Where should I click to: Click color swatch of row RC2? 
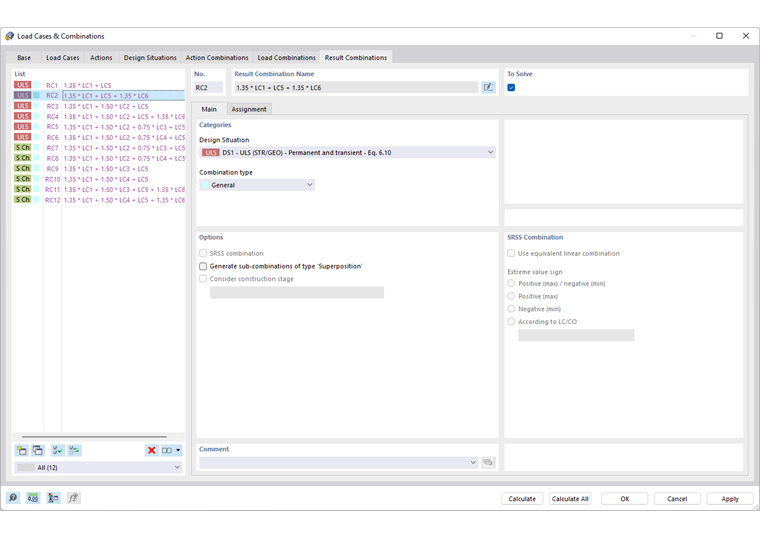coord(36,95)
